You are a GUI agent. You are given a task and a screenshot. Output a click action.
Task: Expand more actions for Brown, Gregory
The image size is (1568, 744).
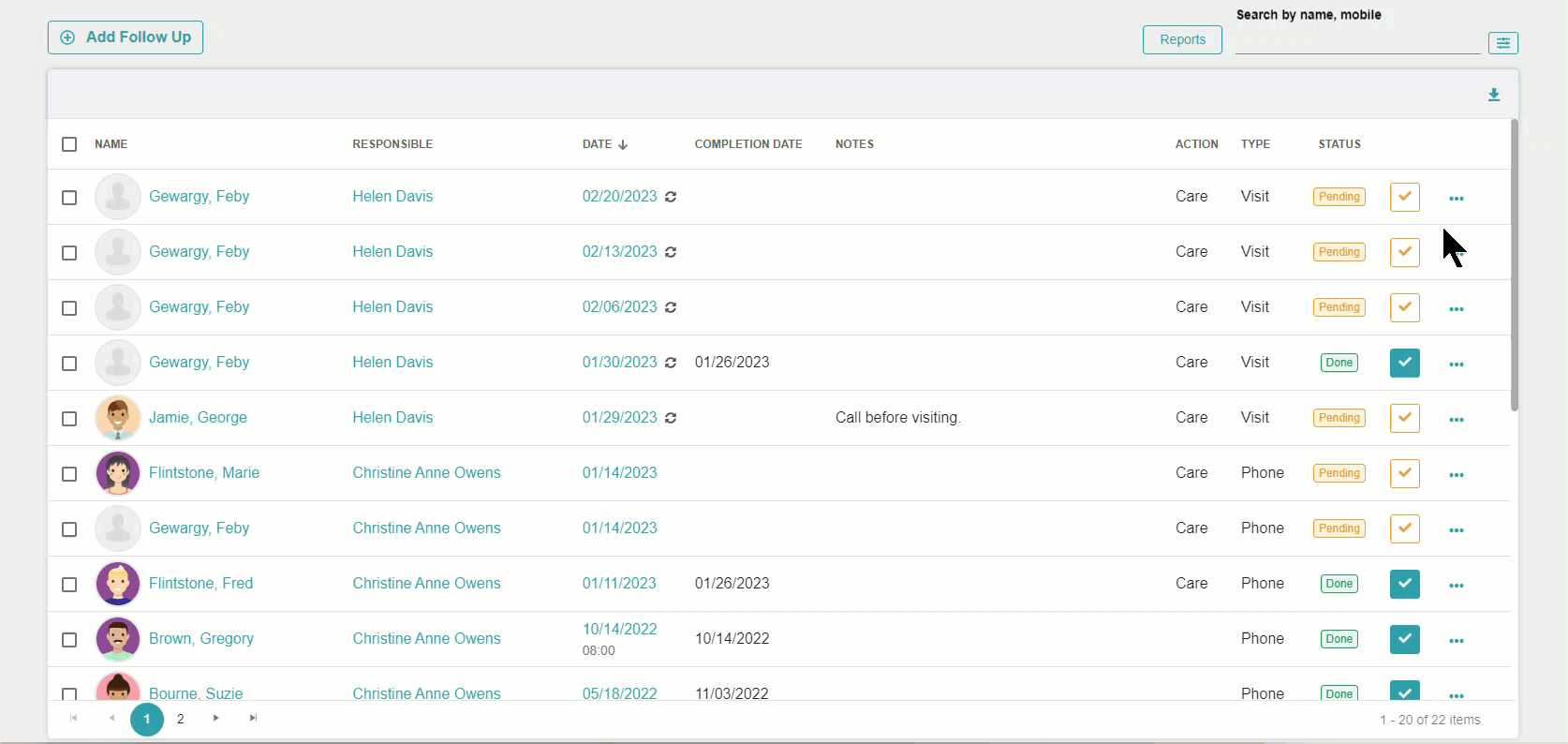point(1456,640)
